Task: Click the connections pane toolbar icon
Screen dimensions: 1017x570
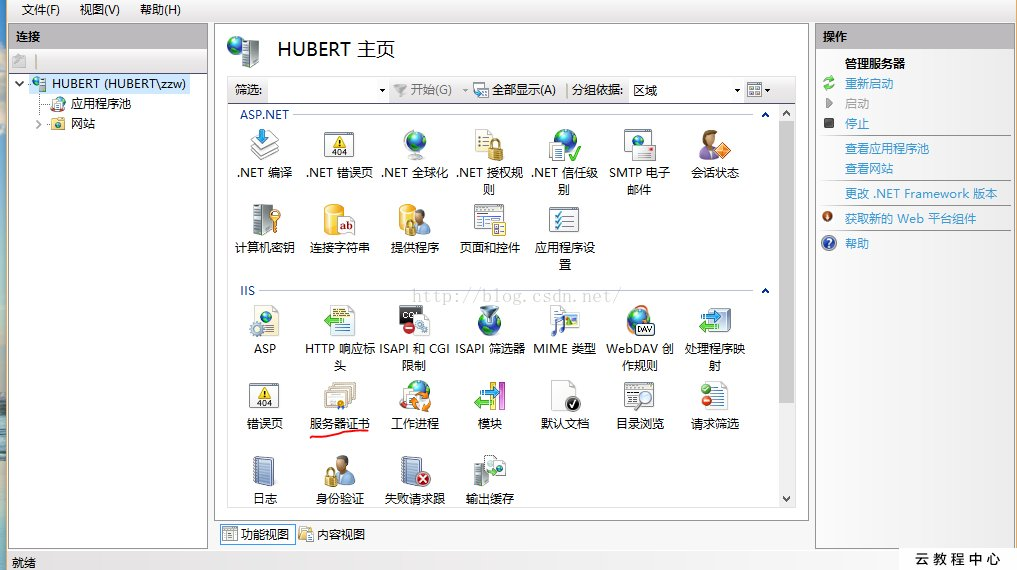Action: [x=19, y=61]
